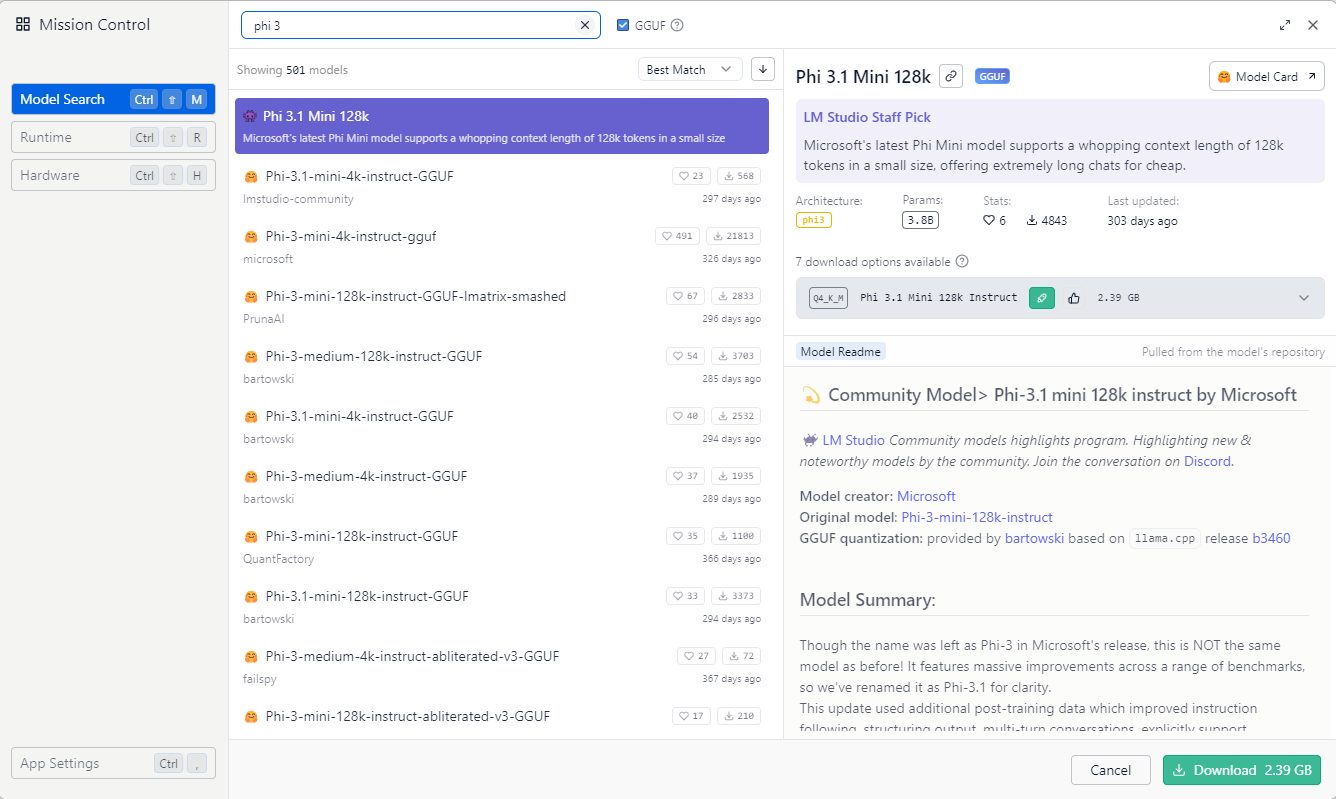1336x799 pixels.
Task: Clear the search field with X icon
Action: [585, 25]
